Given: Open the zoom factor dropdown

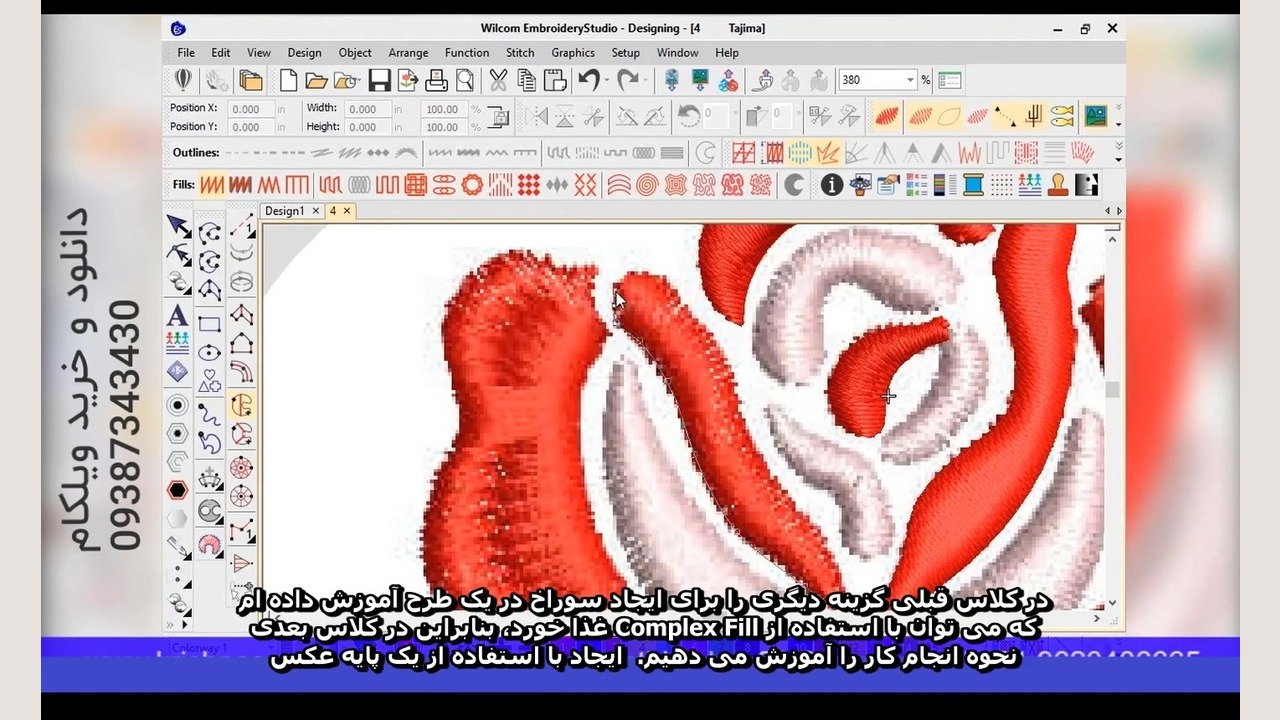Looking at the screenshot, I should click(x=910, y=80).
